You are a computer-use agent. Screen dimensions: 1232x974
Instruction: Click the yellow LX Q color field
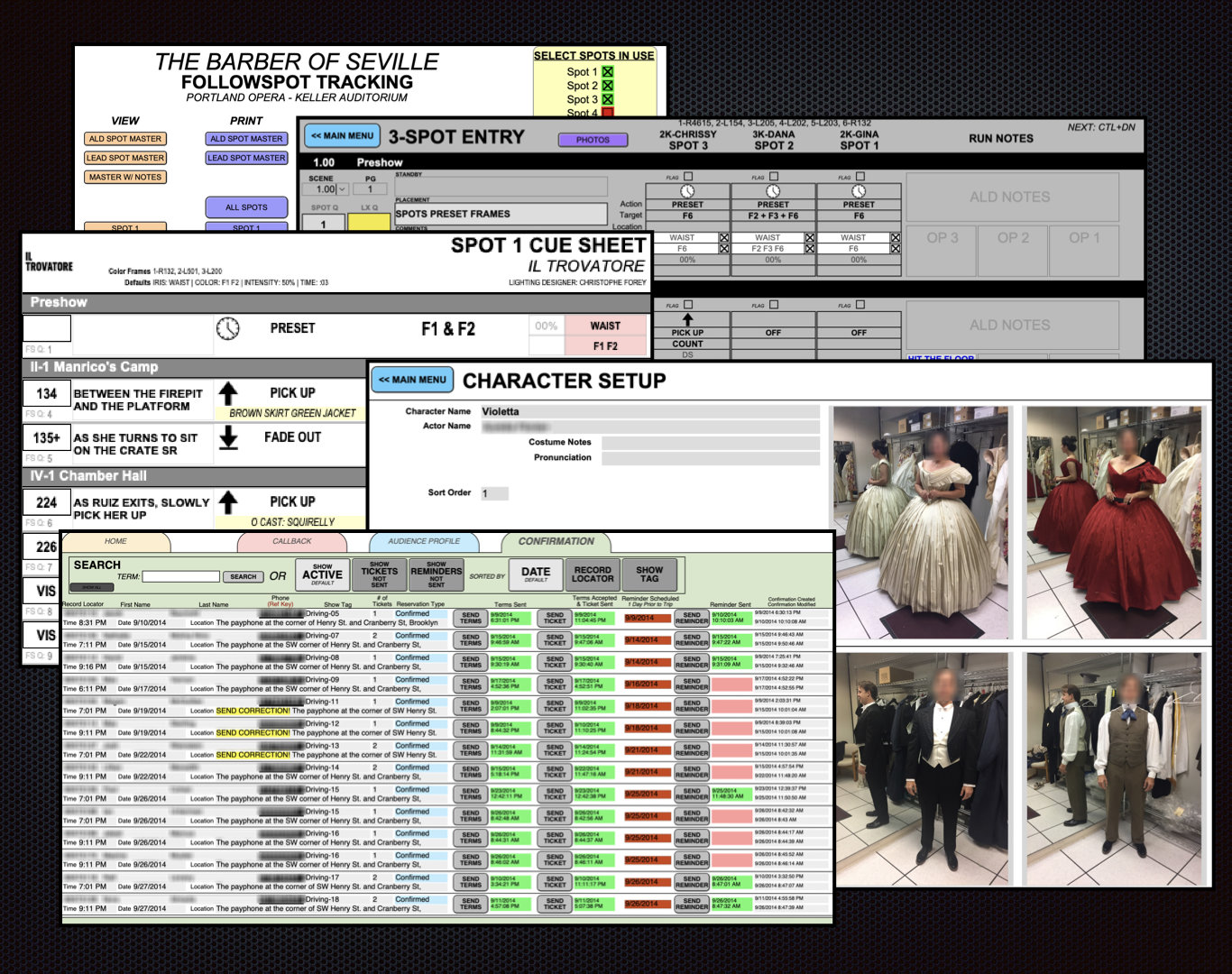click(369, 223)
